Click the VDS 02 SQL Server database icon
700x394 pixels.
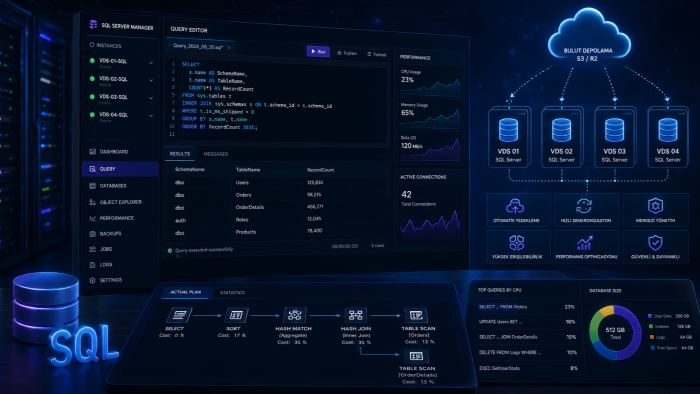click(561, 130)
